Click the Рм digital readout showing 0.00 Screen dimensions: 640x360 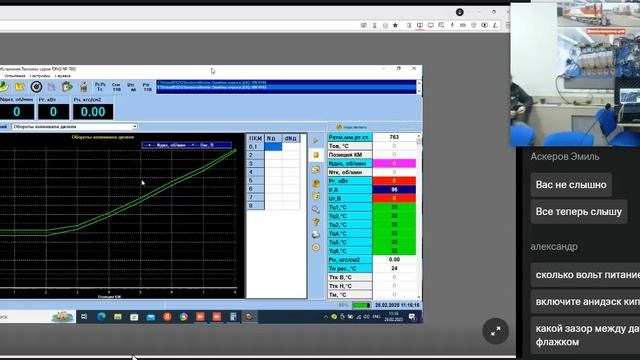point(93,112)
